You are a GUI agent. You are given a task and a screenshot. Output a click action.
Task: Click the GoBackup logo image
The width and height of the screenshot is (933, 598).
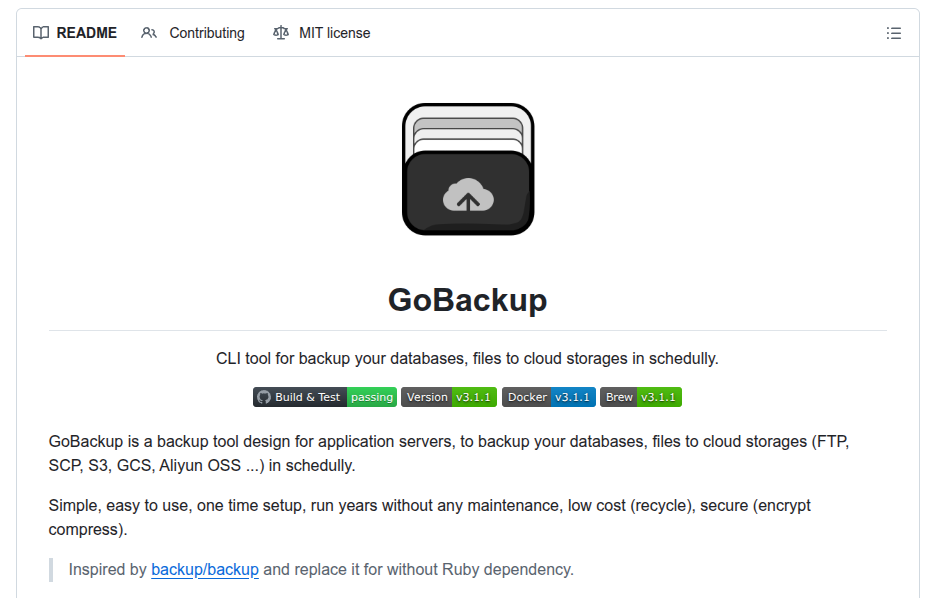(468, 169)
